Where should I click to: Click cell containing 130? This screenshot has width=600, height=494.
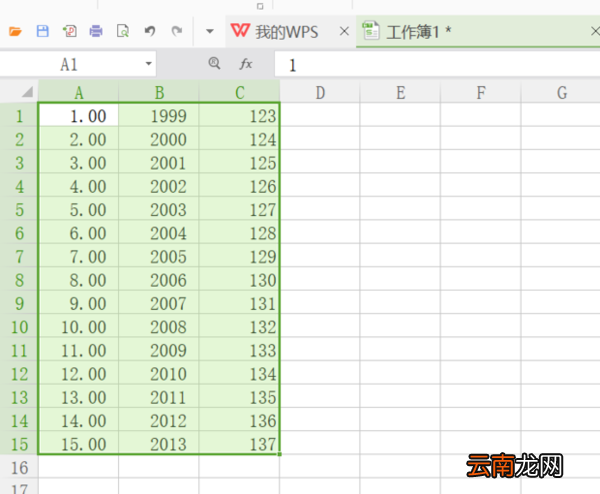239,280
